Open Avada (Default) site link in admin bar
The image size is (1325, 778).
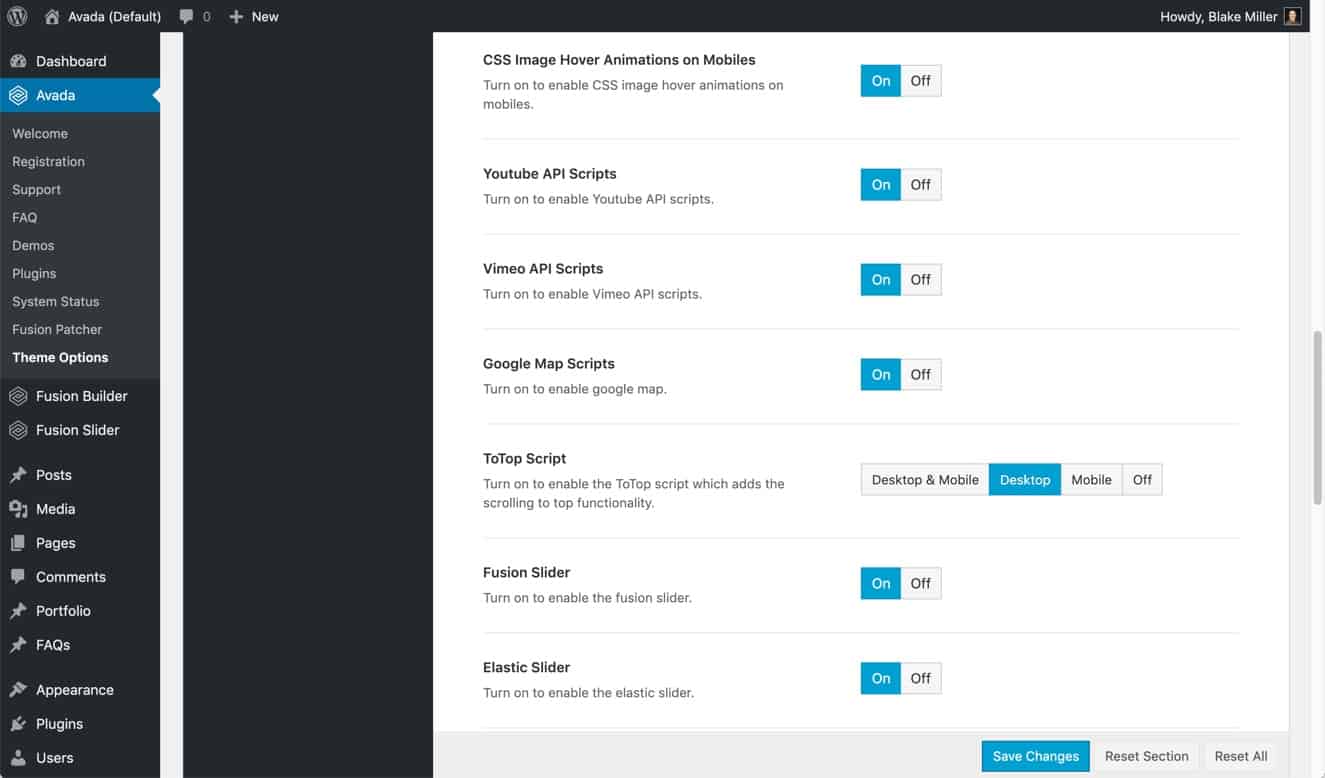click(102, 16)
